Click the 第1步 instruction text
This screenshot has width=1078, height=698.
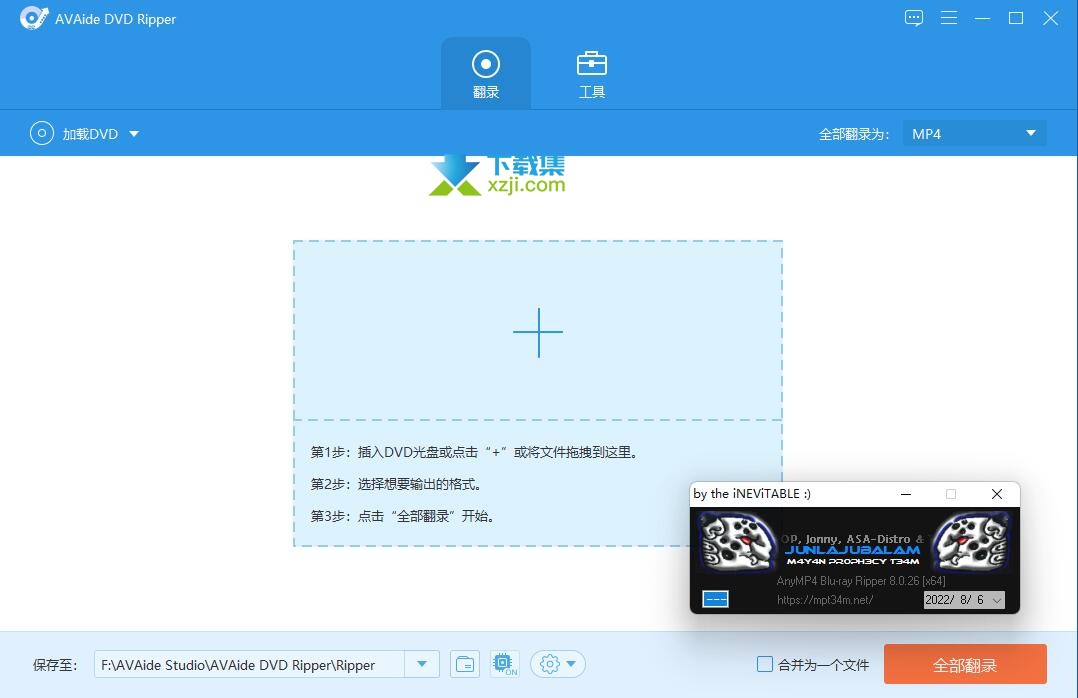(x=474, y=452)
